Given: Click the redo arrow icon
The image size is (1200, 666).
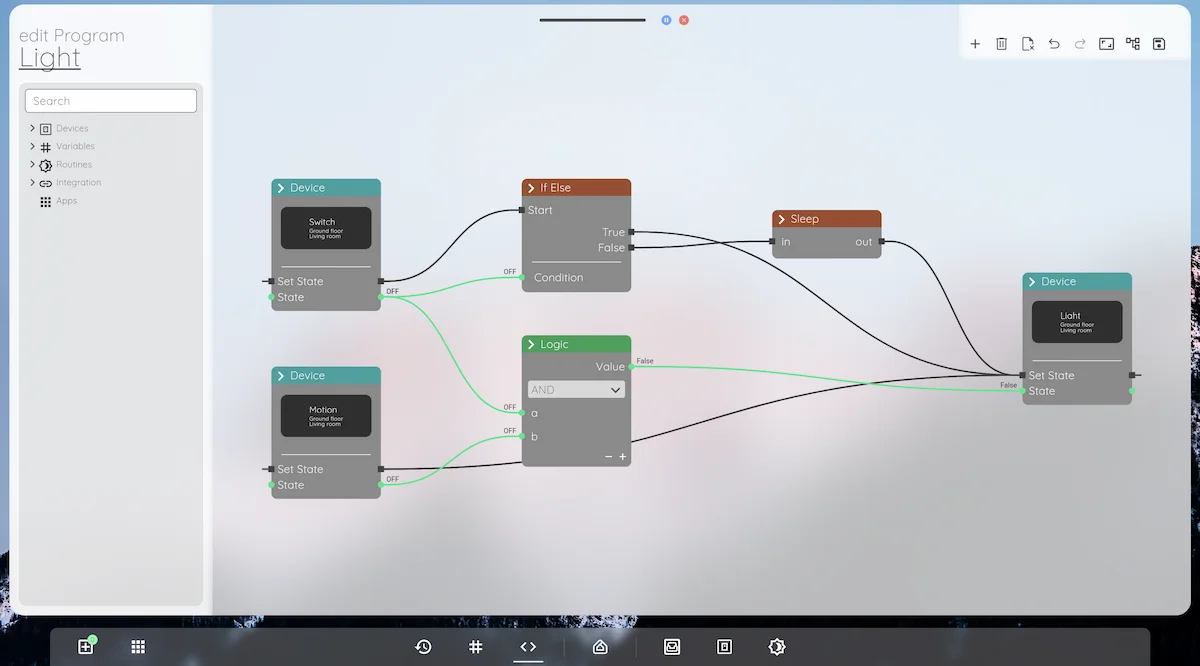Looking at the screenshot, I should coord(1080,44).
